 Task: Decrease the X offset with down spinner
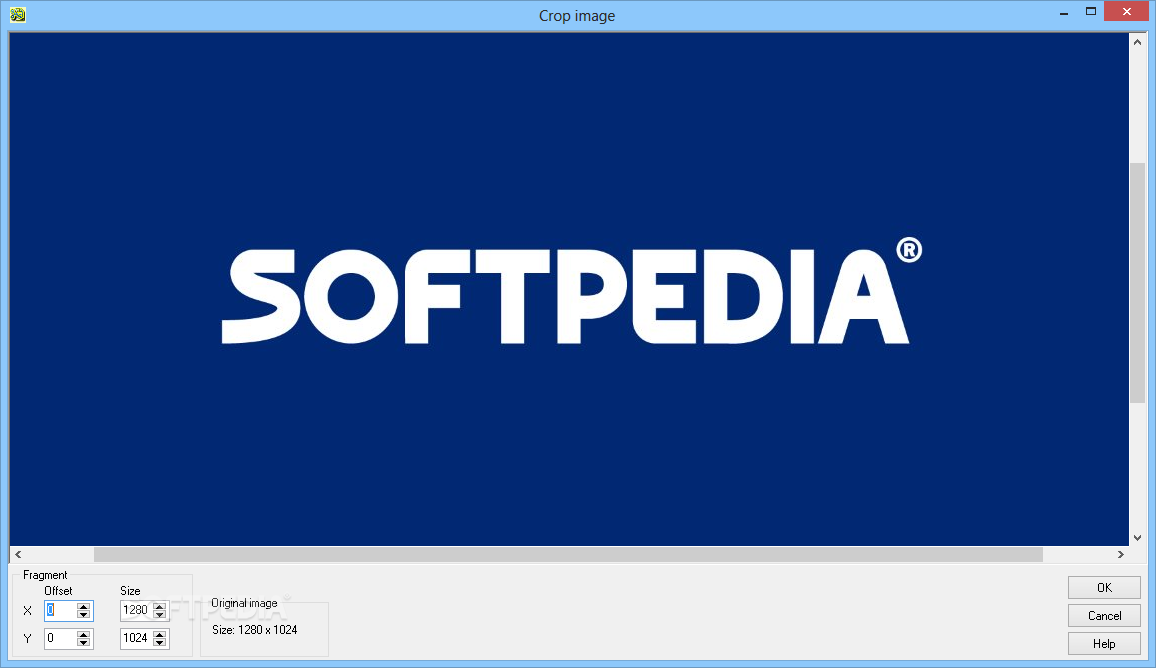pos(83,614)
